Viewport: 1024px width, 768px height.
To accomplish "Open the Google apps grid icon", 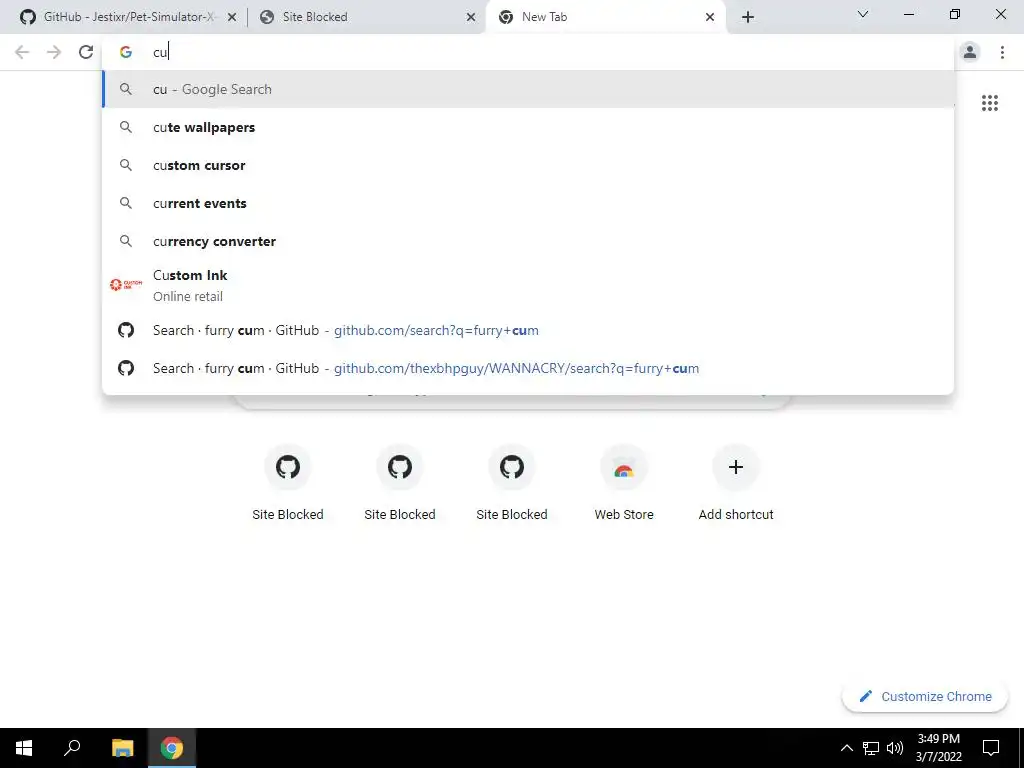I will (989, 103).
